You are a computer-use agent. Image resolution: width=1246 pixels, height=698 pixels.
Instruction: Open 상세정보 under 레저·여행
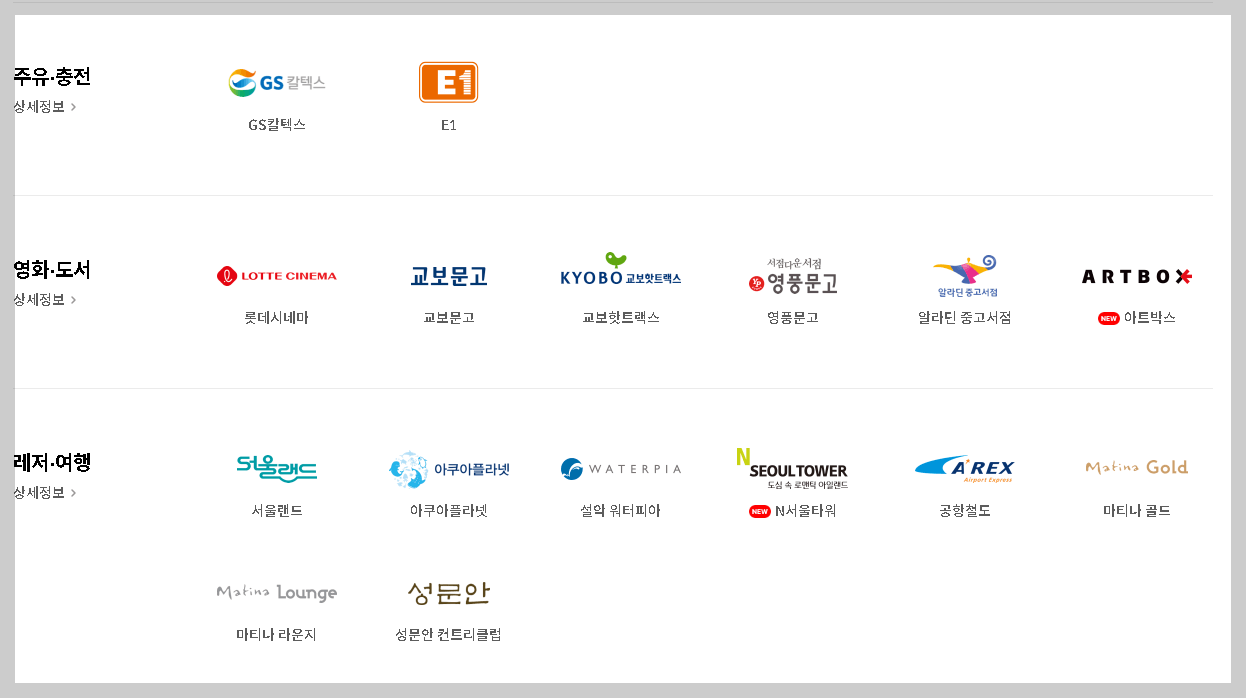(x=44, y=492)
